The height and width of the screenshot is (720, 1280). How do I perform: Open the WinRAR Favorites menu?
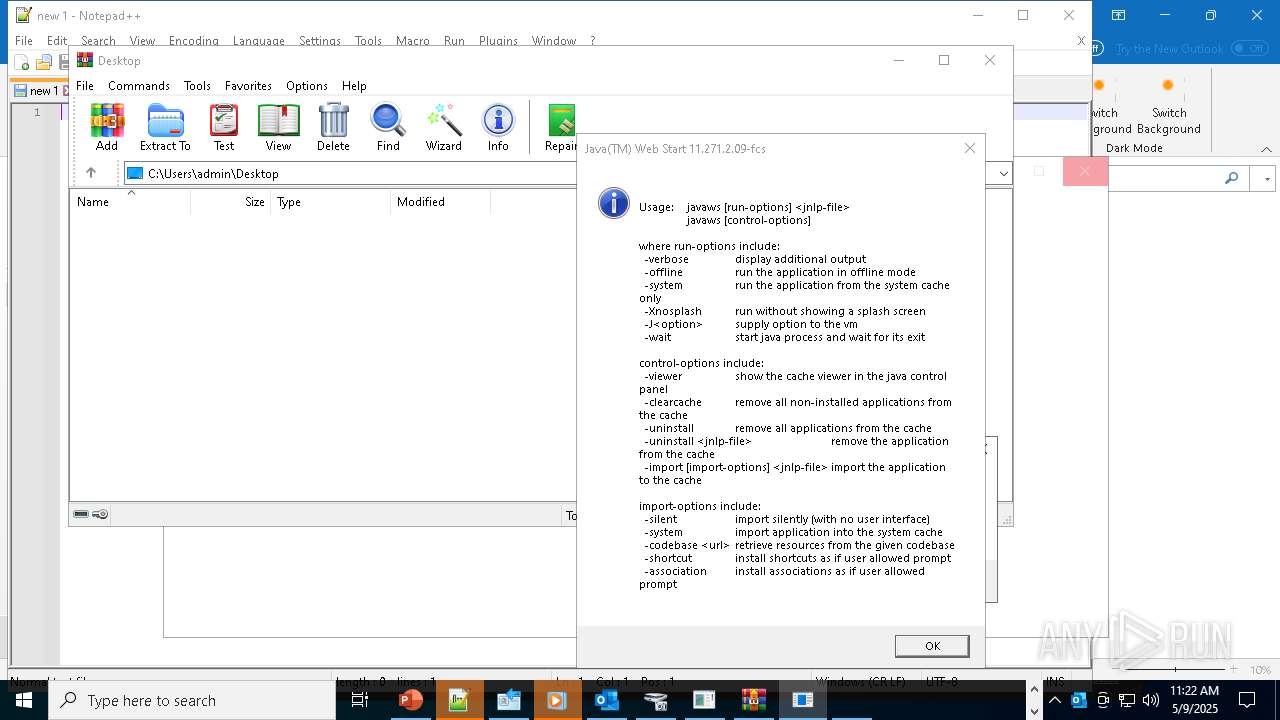point(248,86)
